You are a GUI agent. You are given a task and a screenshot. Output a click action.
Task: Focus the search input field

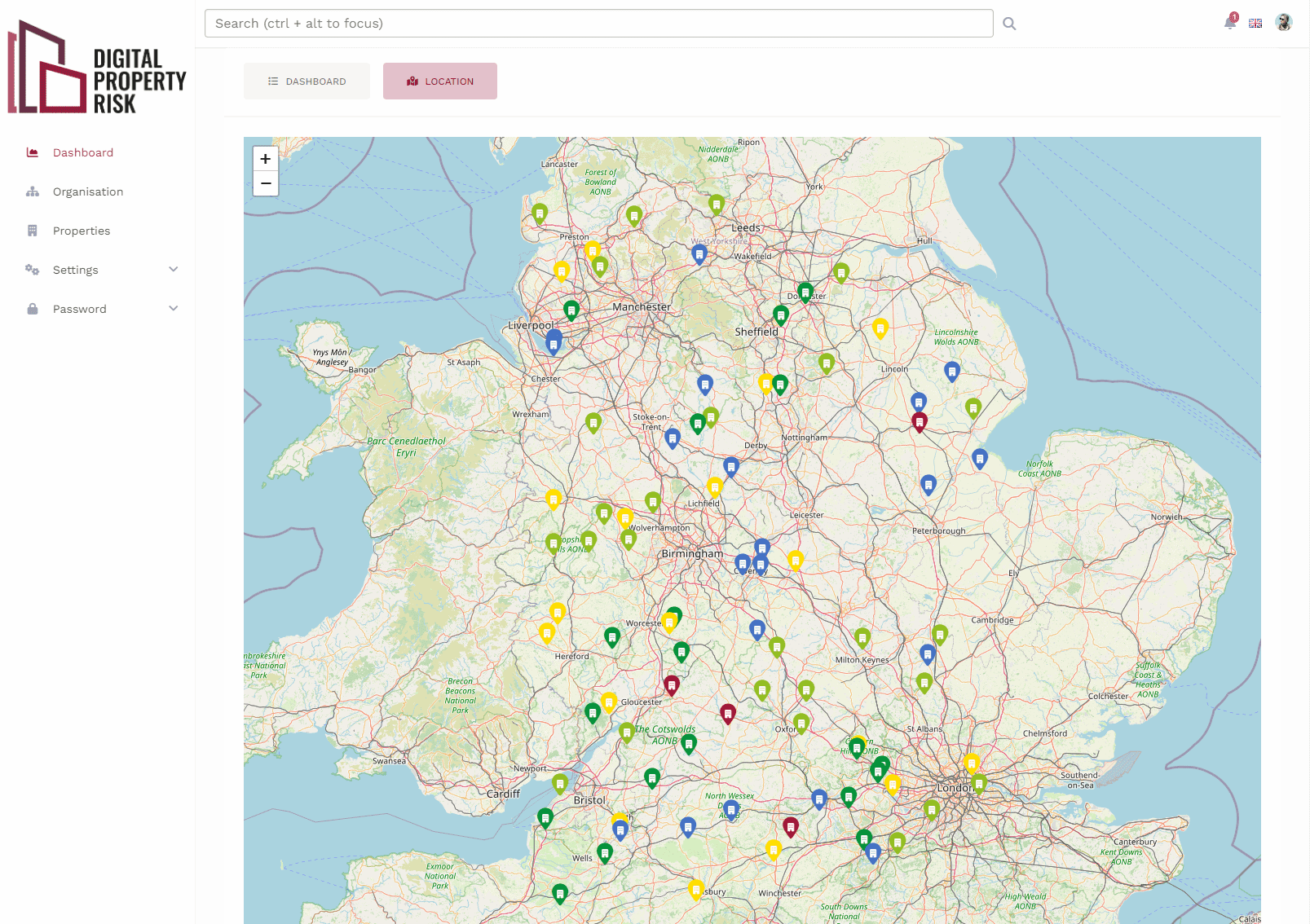pos(598,24)
